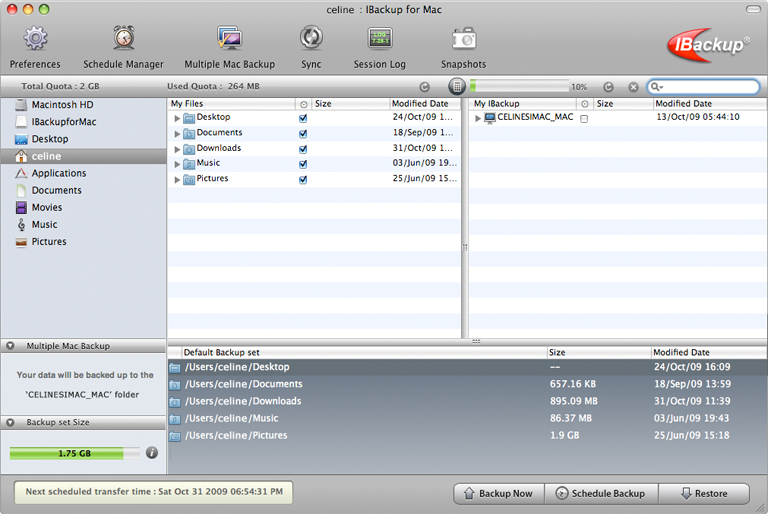The height and width of the screenshot is (514, 768).
Task: Open Preferences gear icon
Action: point(35,38)
